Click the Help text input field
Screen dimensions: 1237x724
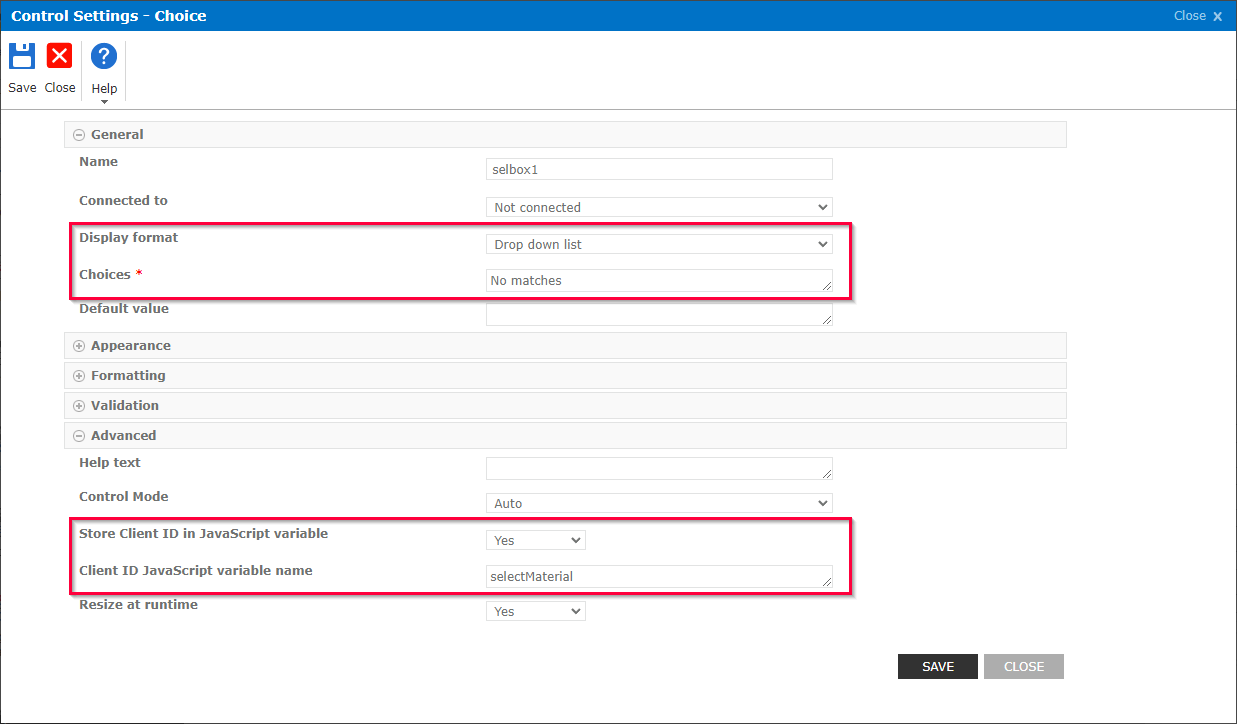(658, 468)
